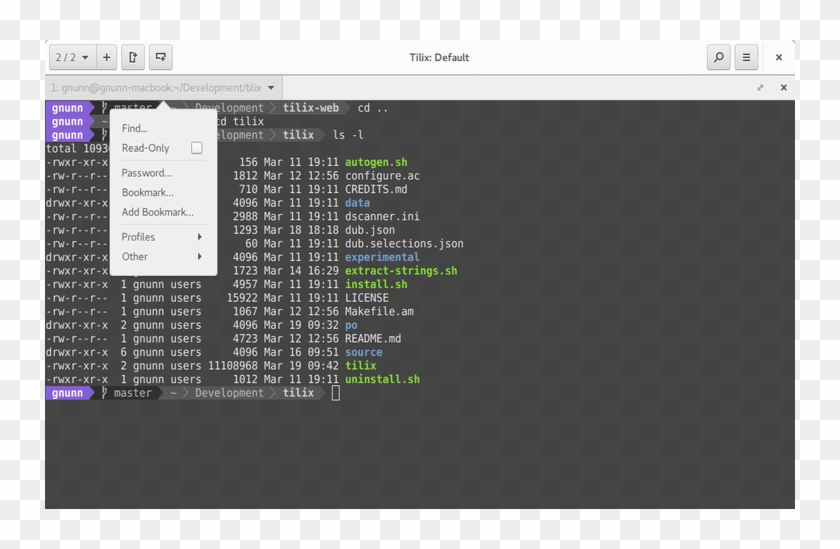The image size is (840, 549).
Task: Close the Tilix window
Action: [779, 57]
